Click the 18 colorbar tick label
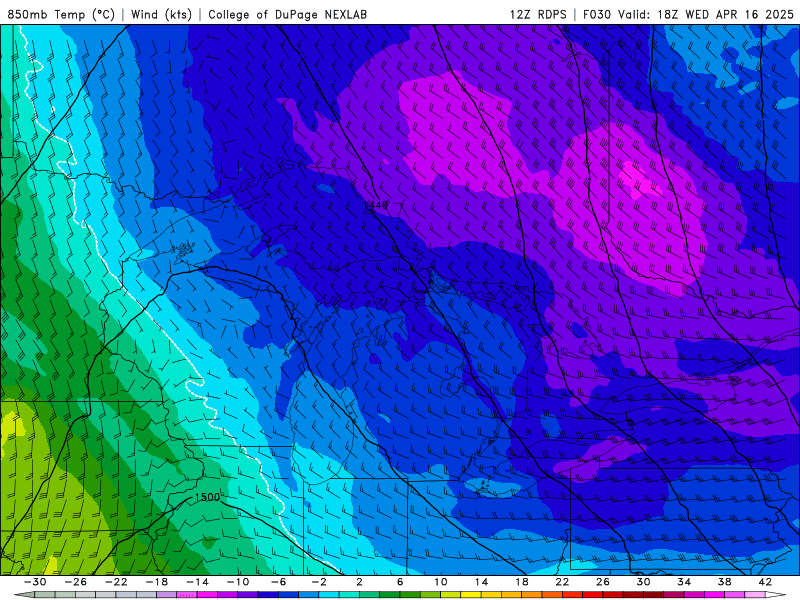 (522, 582)
